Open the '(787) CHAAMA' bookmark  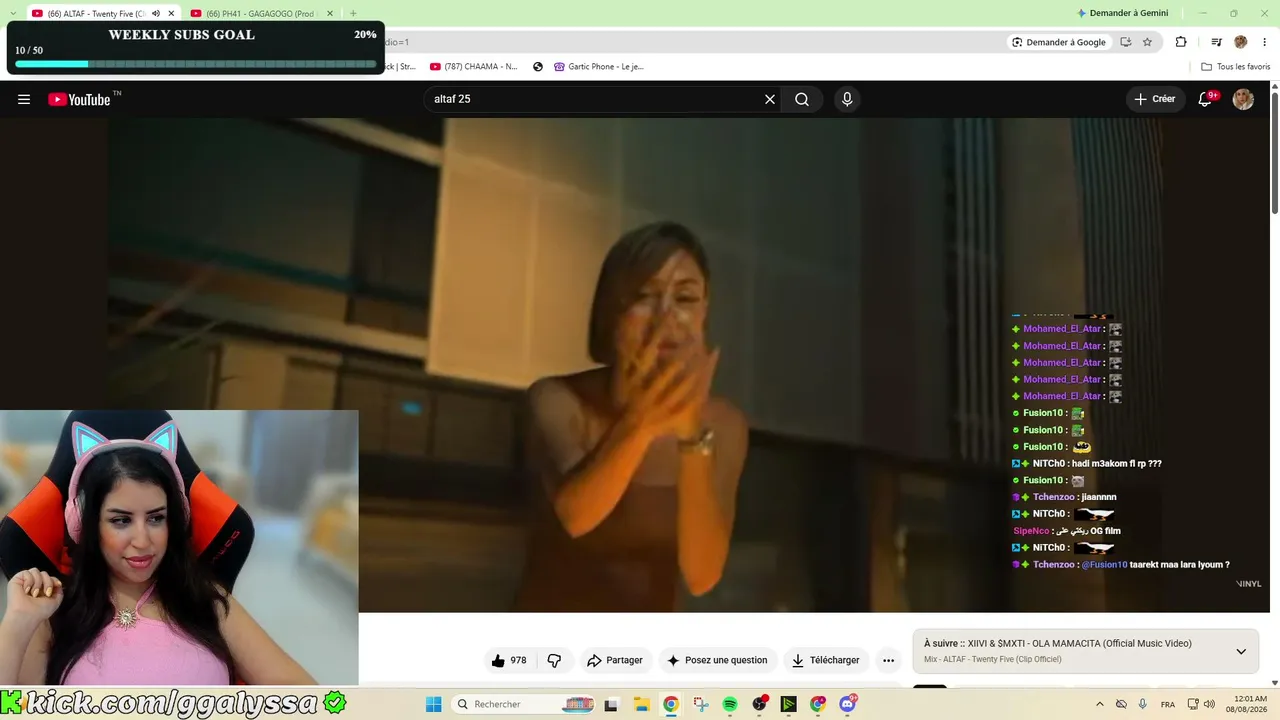(x=474, y=67)
